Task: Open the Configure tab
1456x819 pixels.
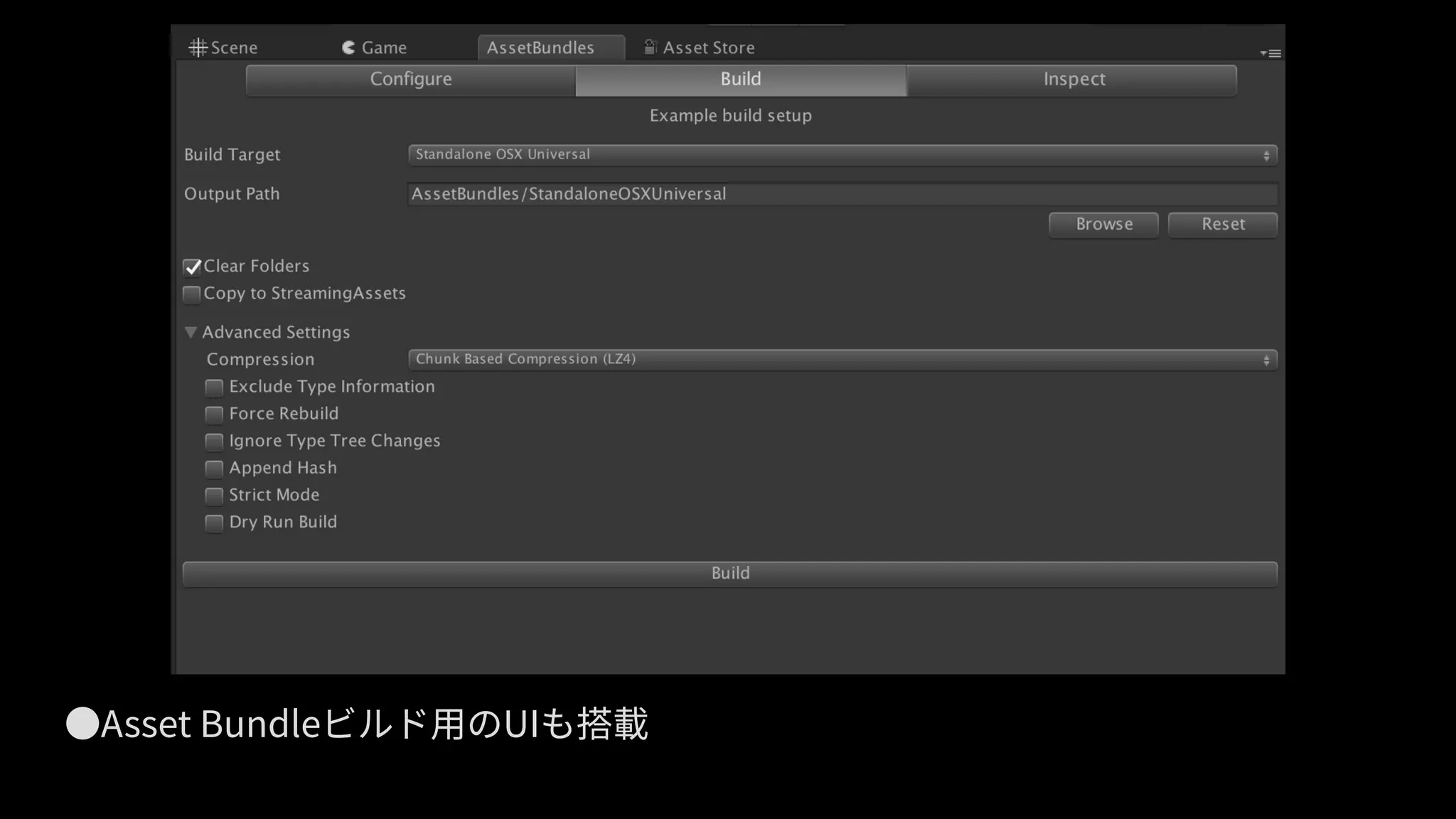Action: pos(410,80)
